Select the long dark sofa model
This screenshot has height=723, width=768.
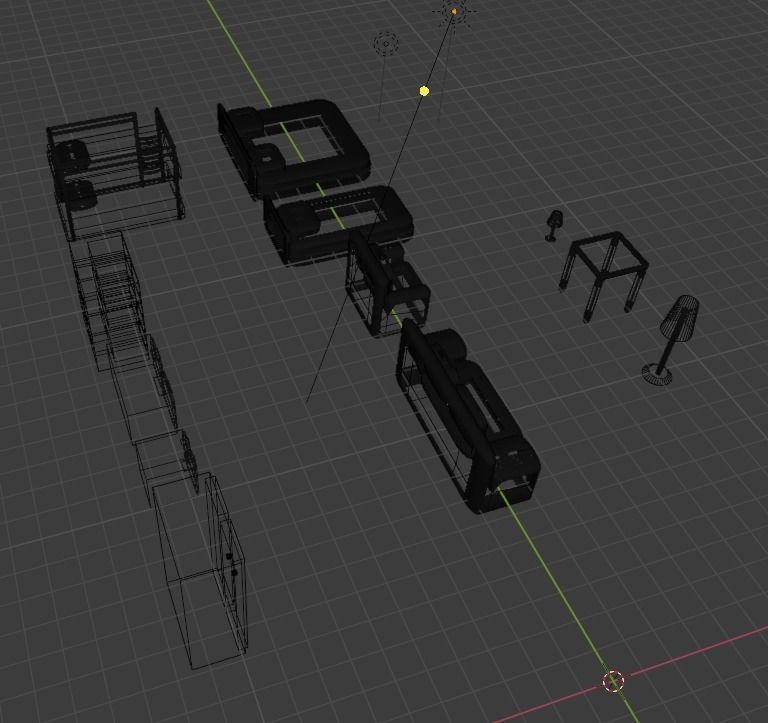pyautogui.click(x=468, y=416)
